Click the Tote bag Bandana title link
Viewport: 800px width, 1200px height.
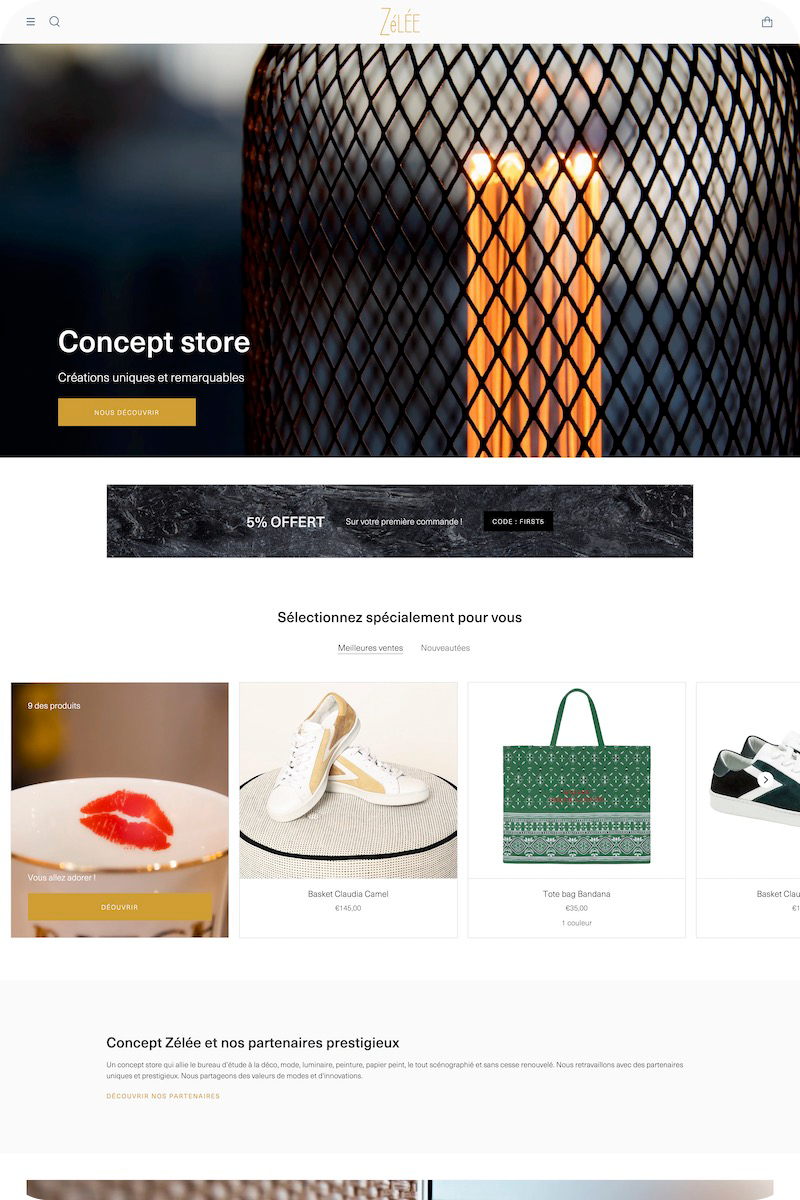(x=577, y=894)
